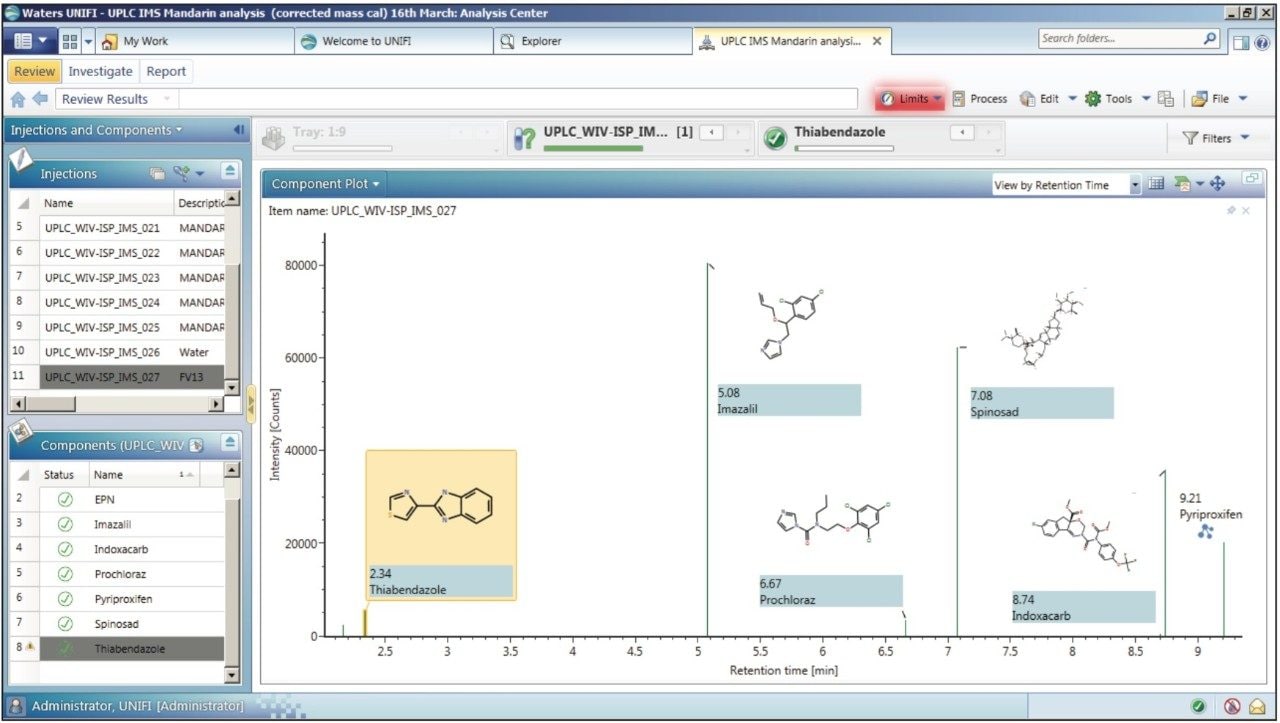
Task: Toggle the panel layout icon near Help
Action: tap(1241, 42)
